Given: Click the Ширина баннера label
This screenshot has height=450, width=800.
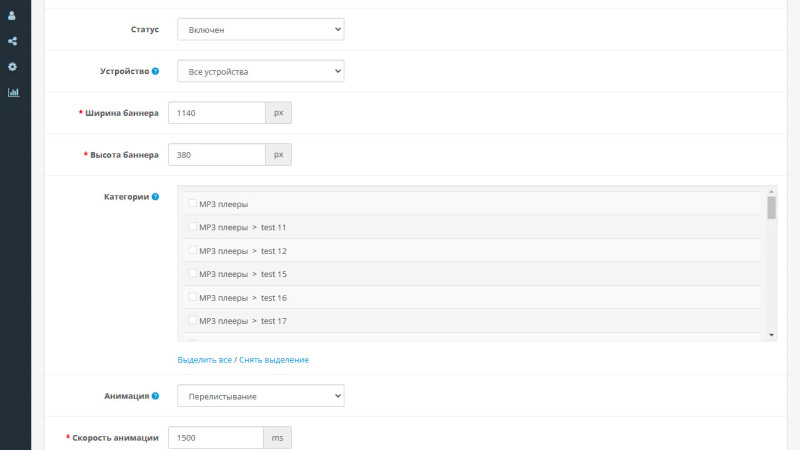Looking at the screenshot, I should [x=121, y=113].
